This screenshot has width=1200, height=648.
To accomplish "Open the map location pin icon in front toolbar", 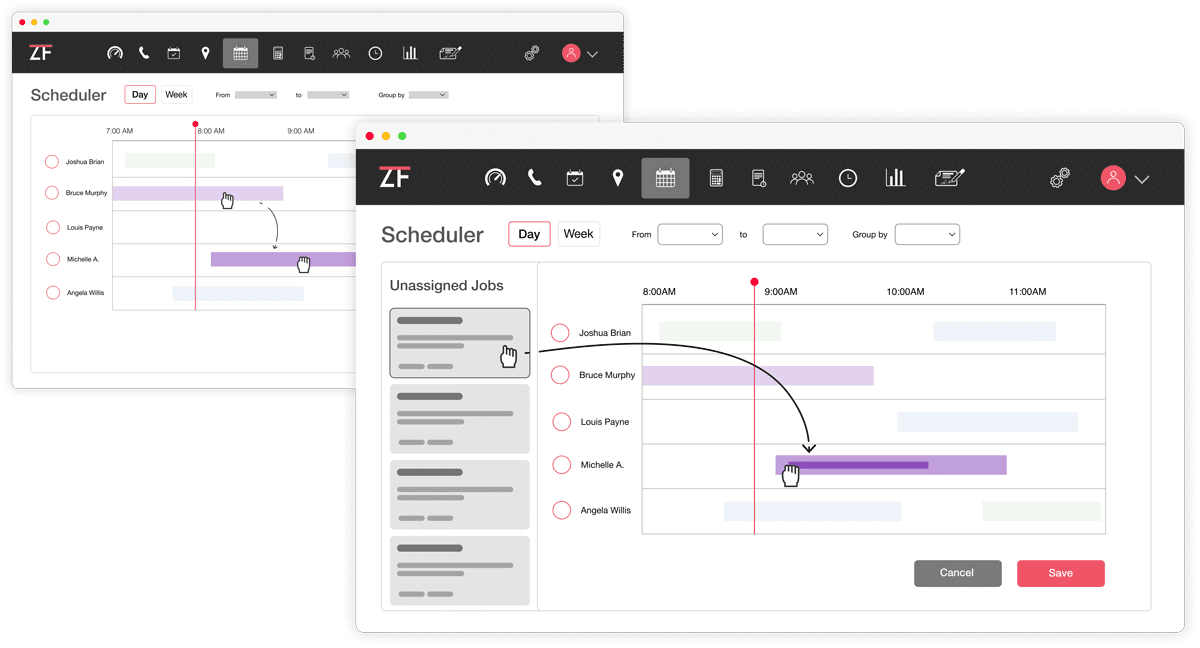I will click(x=618, y=178).
